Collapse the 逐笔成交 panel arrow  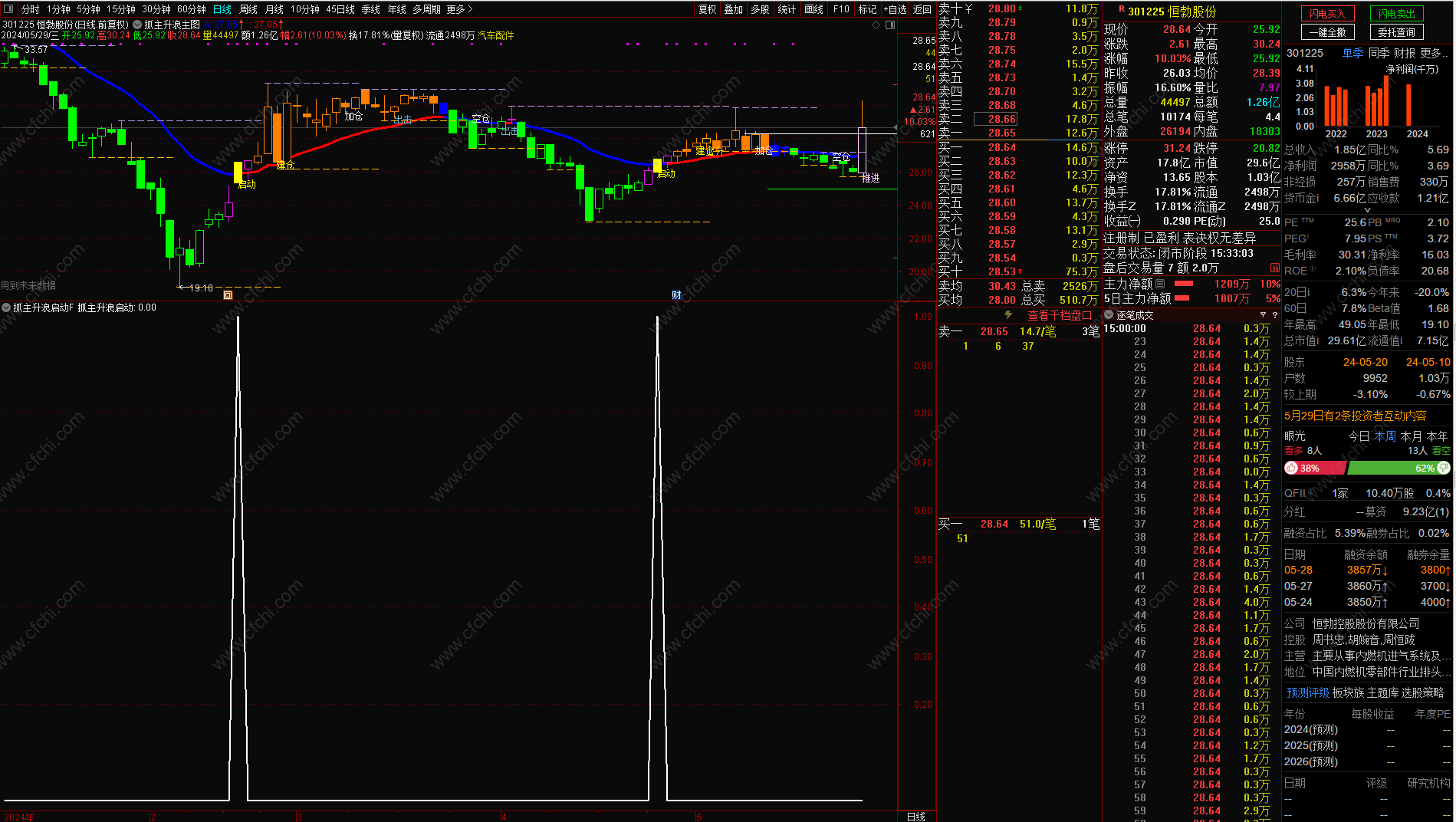(x=1109, y=315)
